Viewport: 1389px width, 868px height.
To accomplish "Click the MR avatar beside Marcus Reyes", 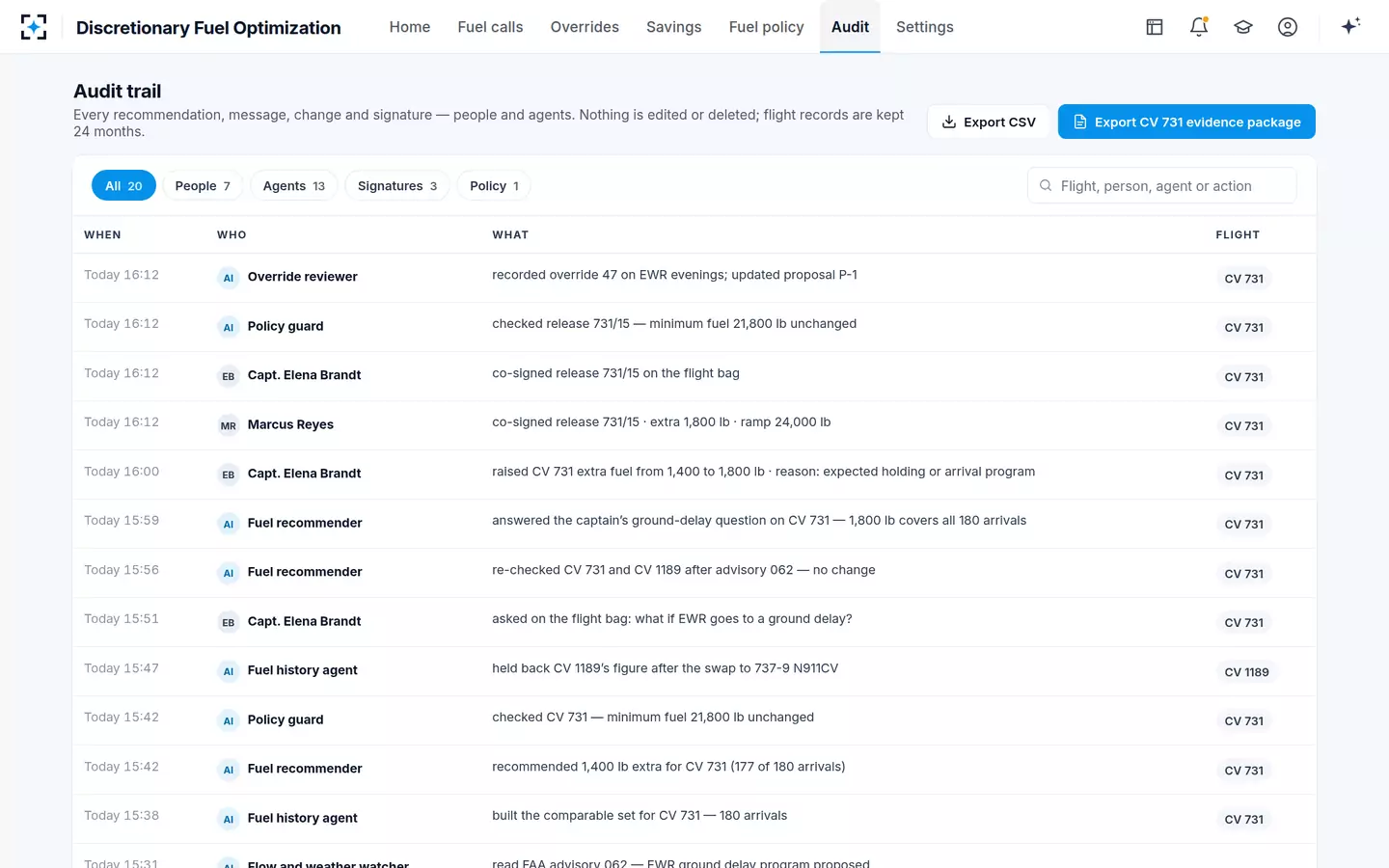I will click(x=229, y=425).
